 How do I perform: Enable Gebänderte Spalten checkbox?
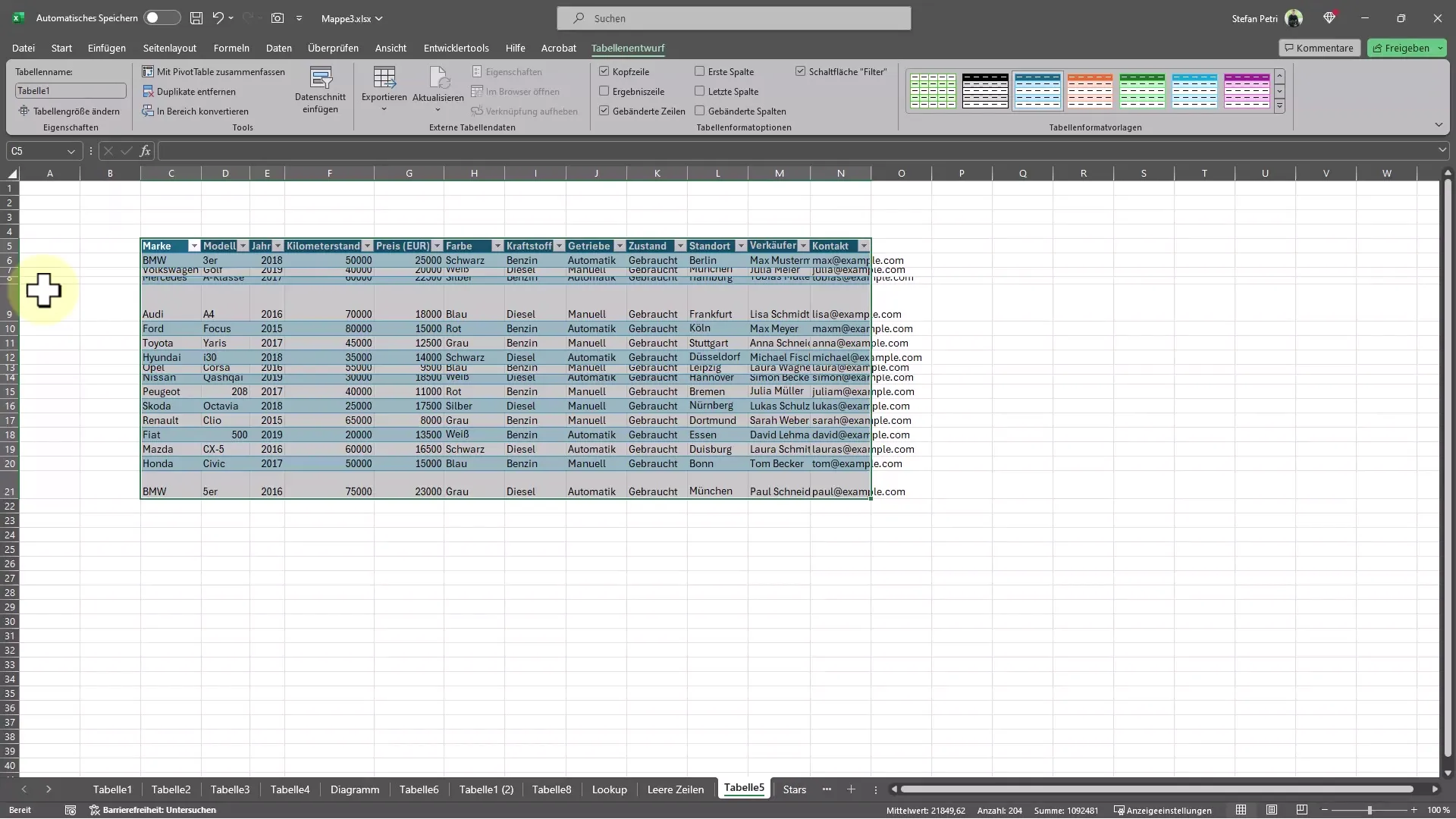tap(700, 111)
